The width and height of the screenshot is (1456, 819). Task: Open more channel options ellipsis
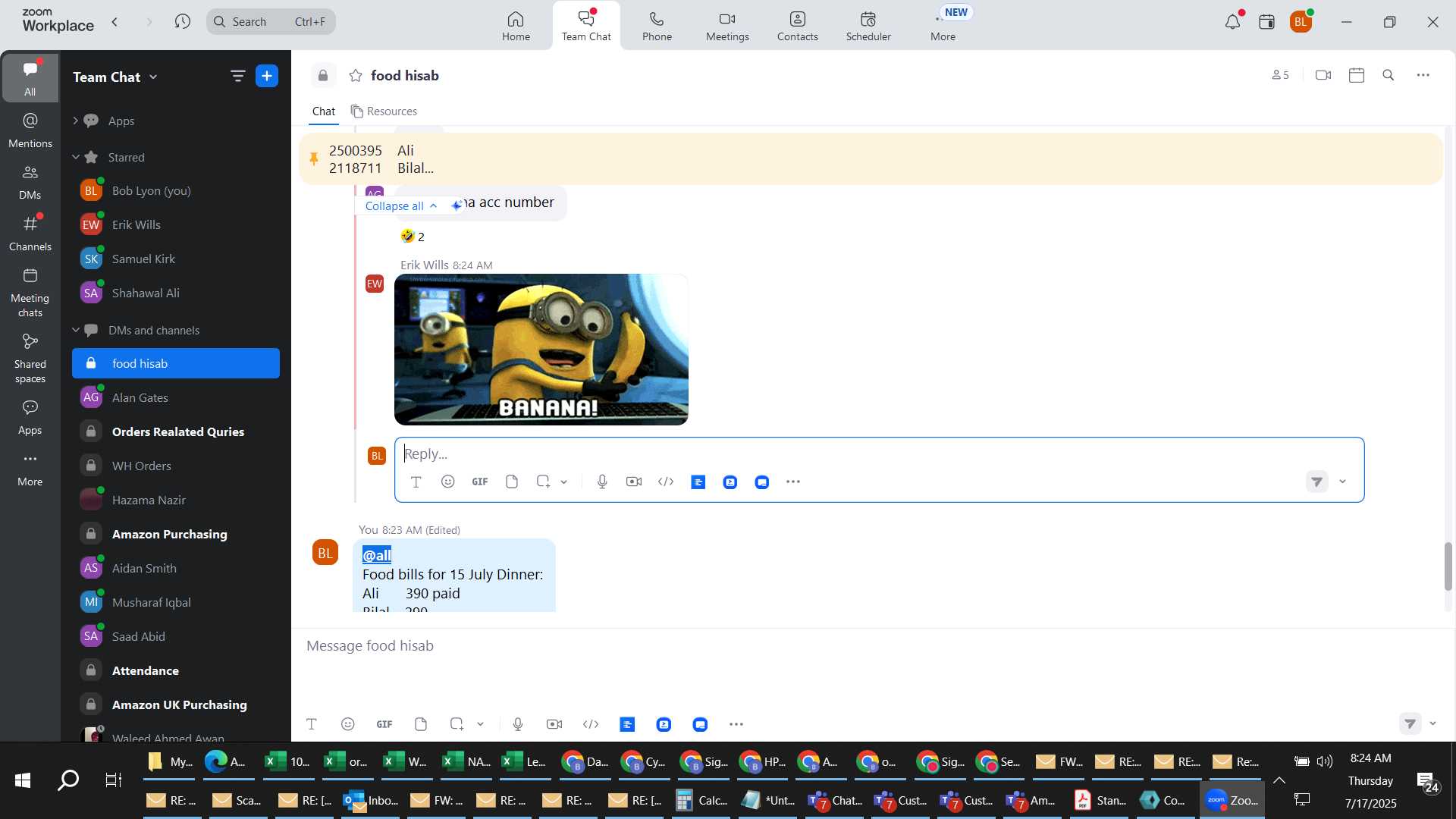pyautogui.click(x=1423, y=75)
